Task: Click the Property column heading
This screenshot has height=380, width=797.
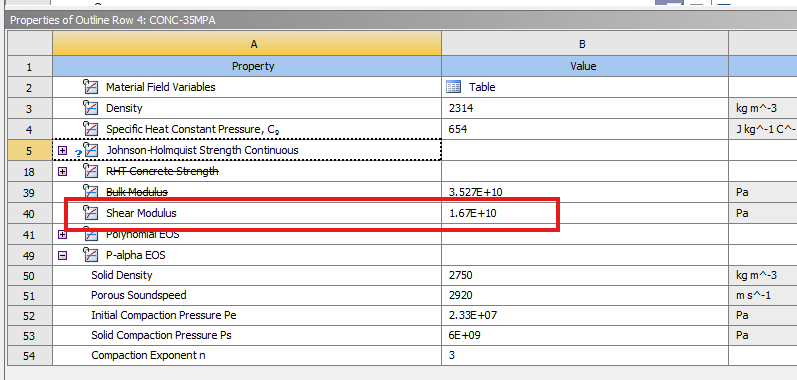Action: (253, 66)
